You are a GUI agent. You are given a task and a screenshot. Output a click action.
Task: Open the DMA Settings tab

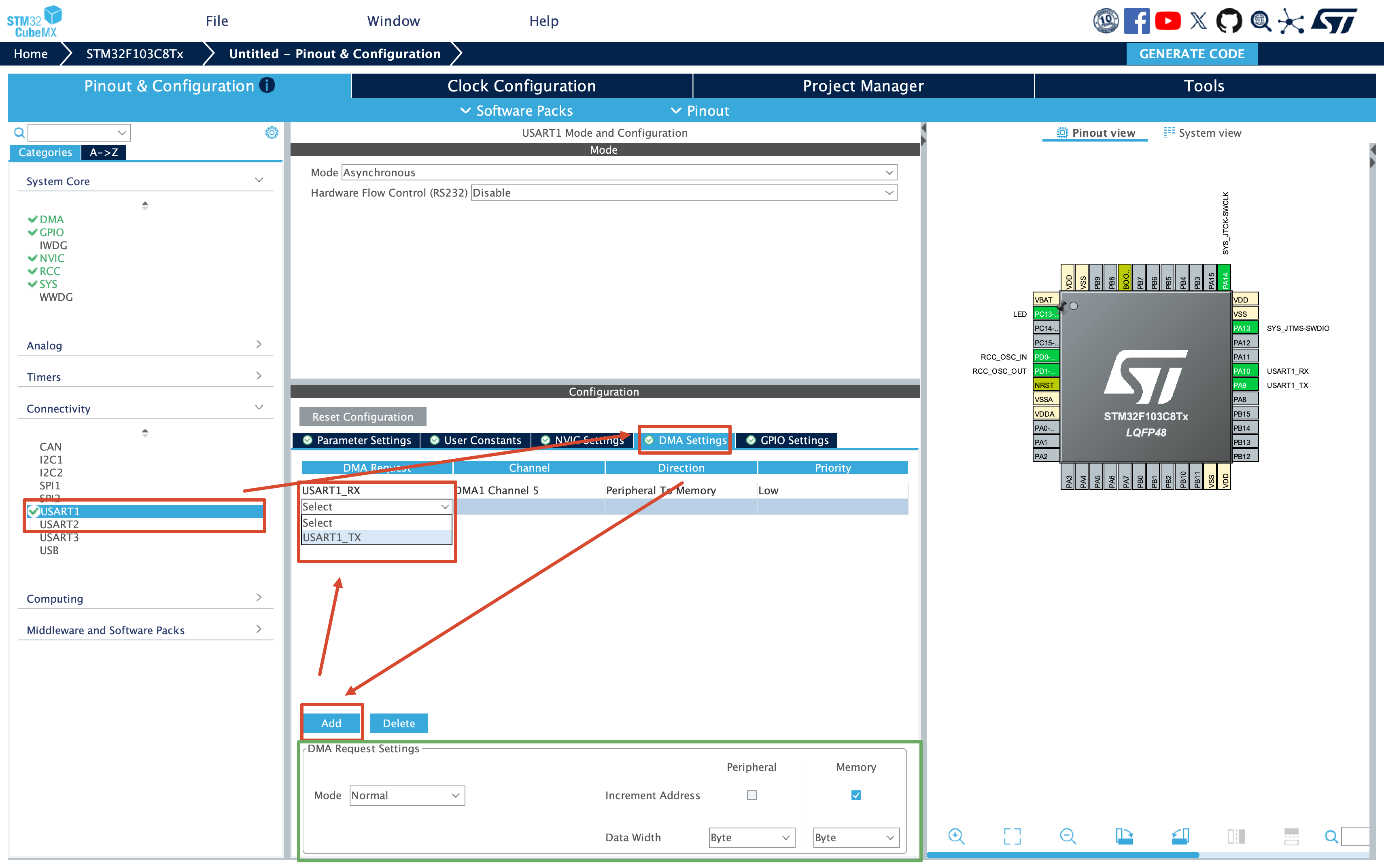(x=685, y=440)
